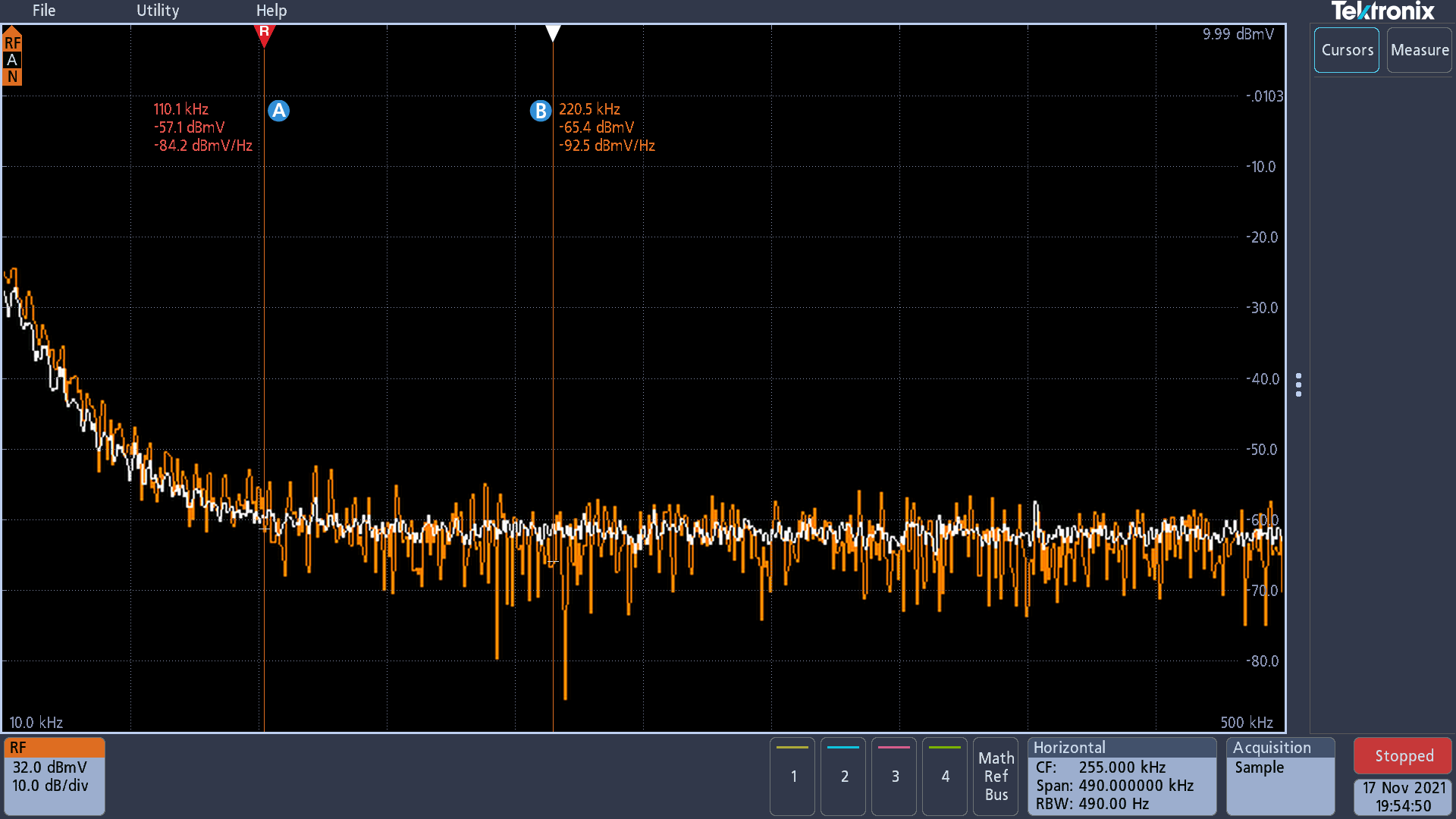
Task: Click the white marker triangle at 220.5 kHz
Action: pyautogui.click(x=553, y=33)
